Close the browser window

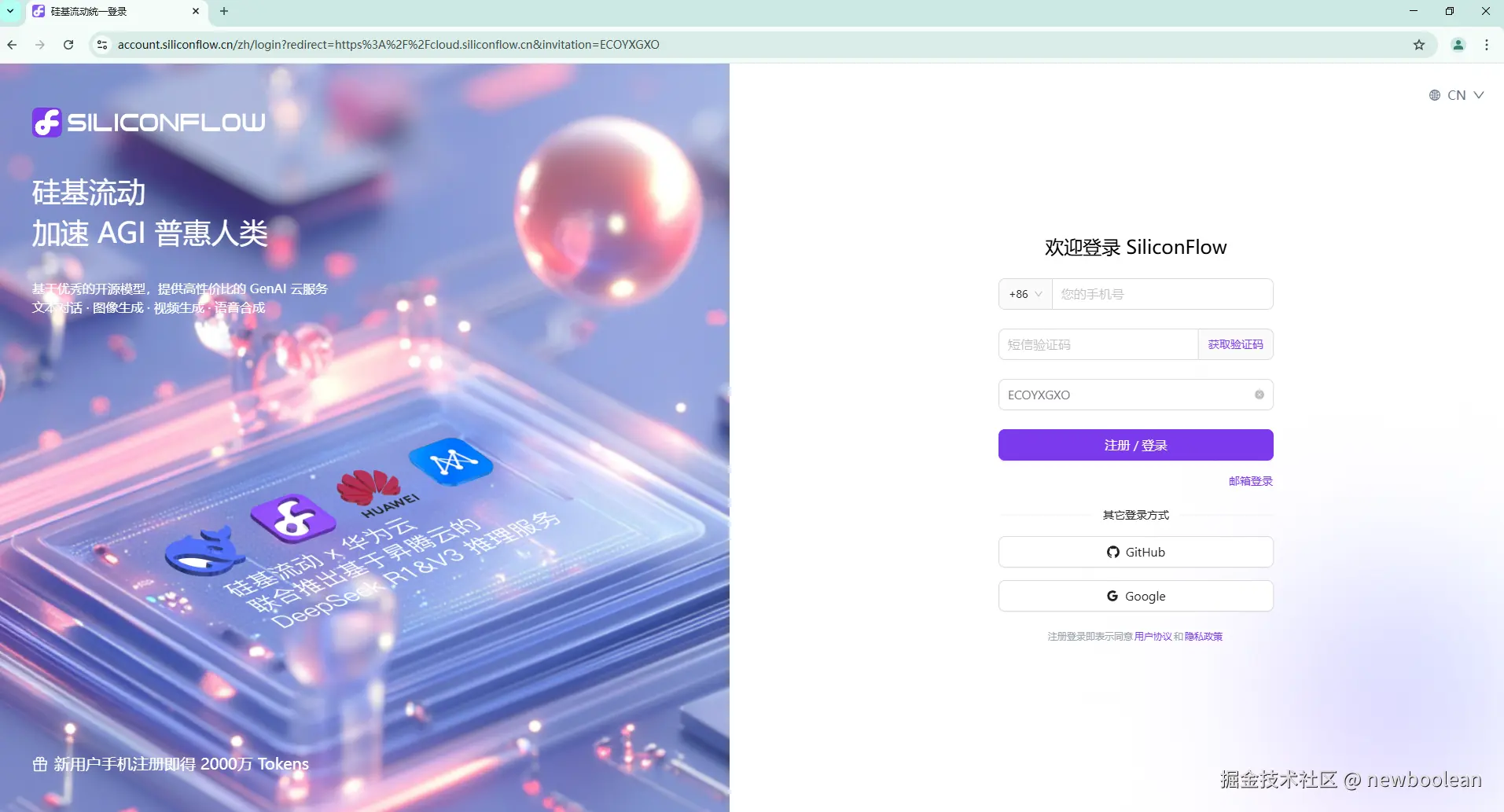1486,11
